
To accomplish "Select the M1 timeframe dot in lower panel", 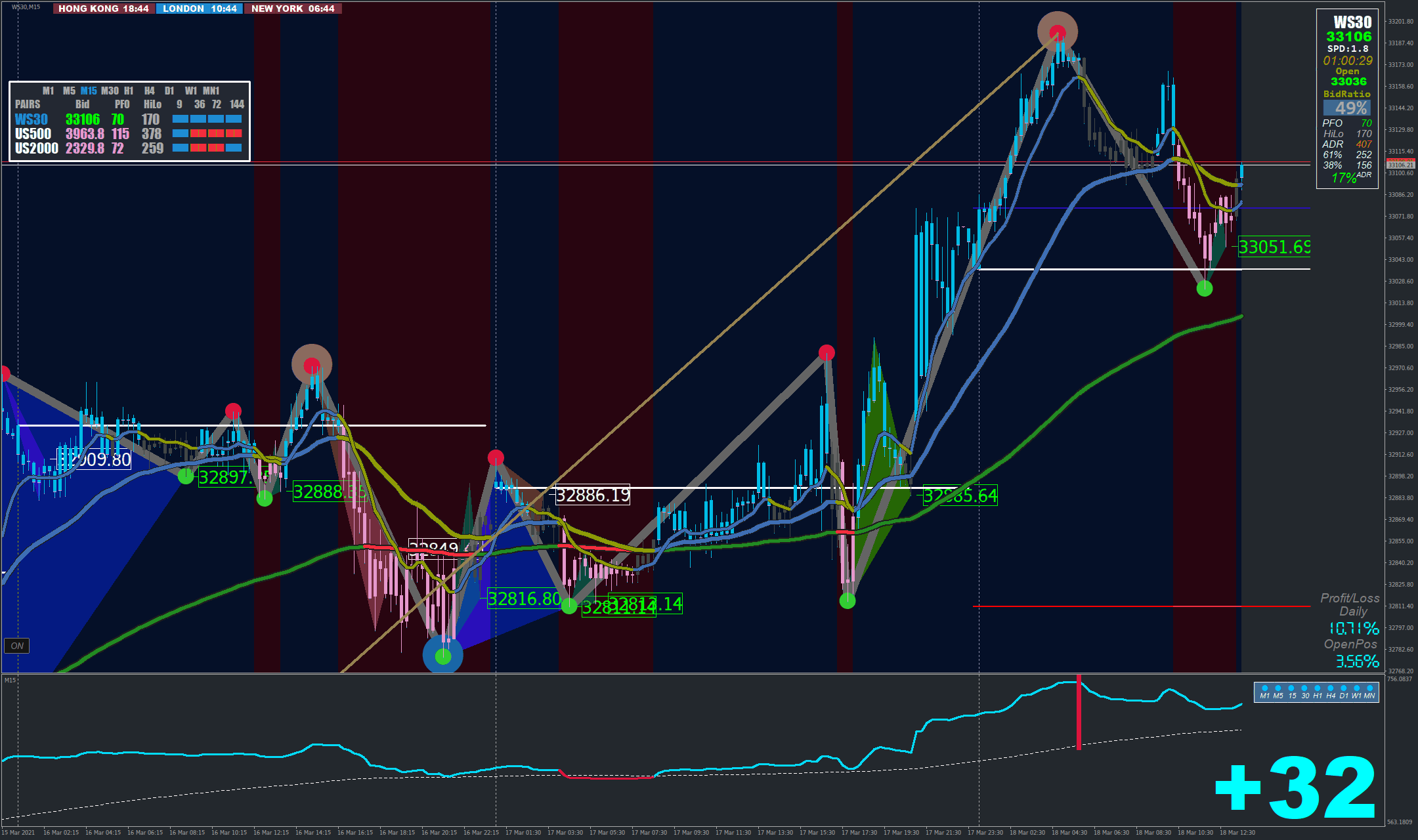I will click(x=1264, y=688).
